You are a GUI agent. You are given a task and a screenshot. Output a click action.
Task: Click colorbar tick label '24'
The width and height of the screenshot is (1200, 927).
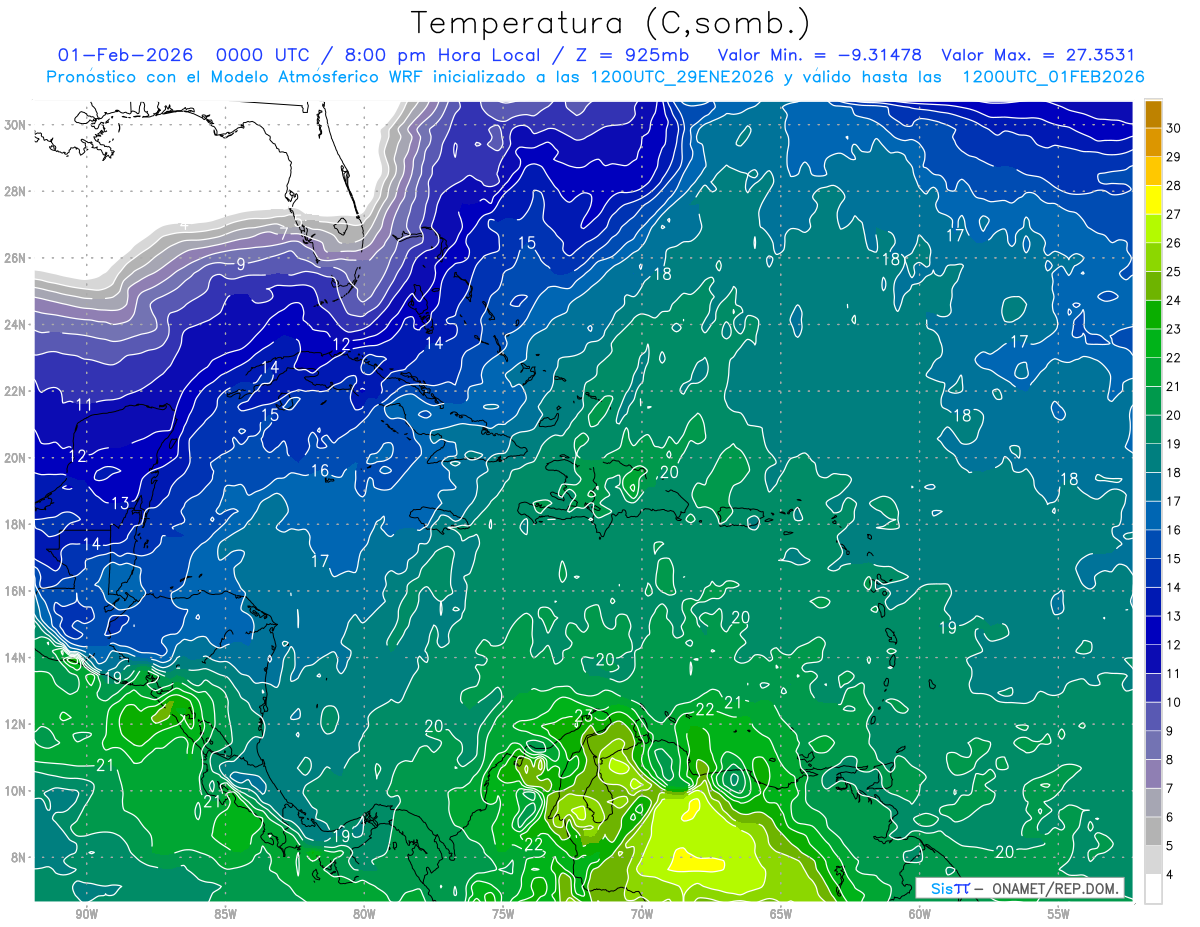[1174, 300]
